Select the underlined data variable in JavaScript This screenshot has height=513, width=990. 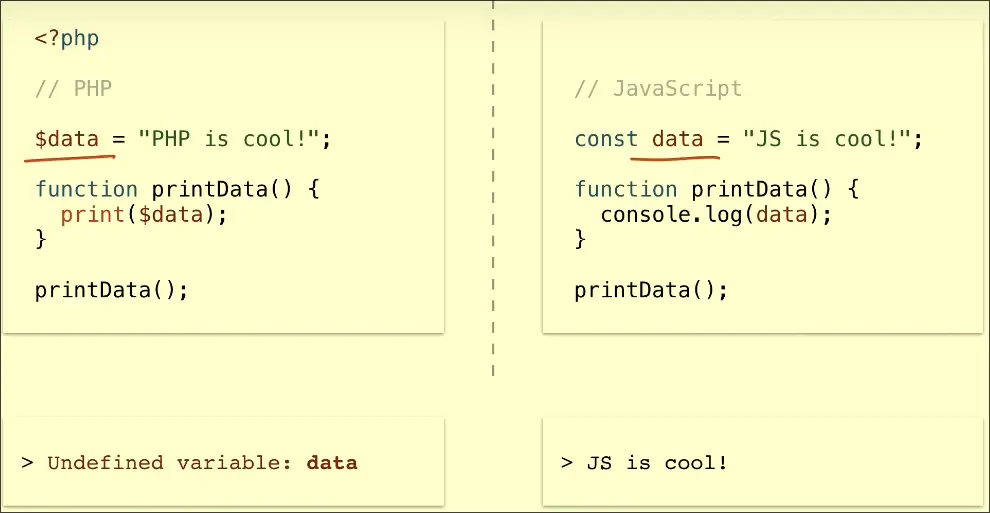tap(677, 139)
